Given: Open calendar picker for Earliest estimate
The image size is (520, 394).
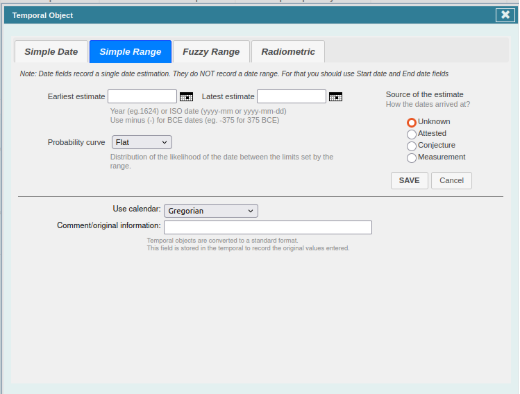Looking at the screenshot, I should click(x=186, y=97).
